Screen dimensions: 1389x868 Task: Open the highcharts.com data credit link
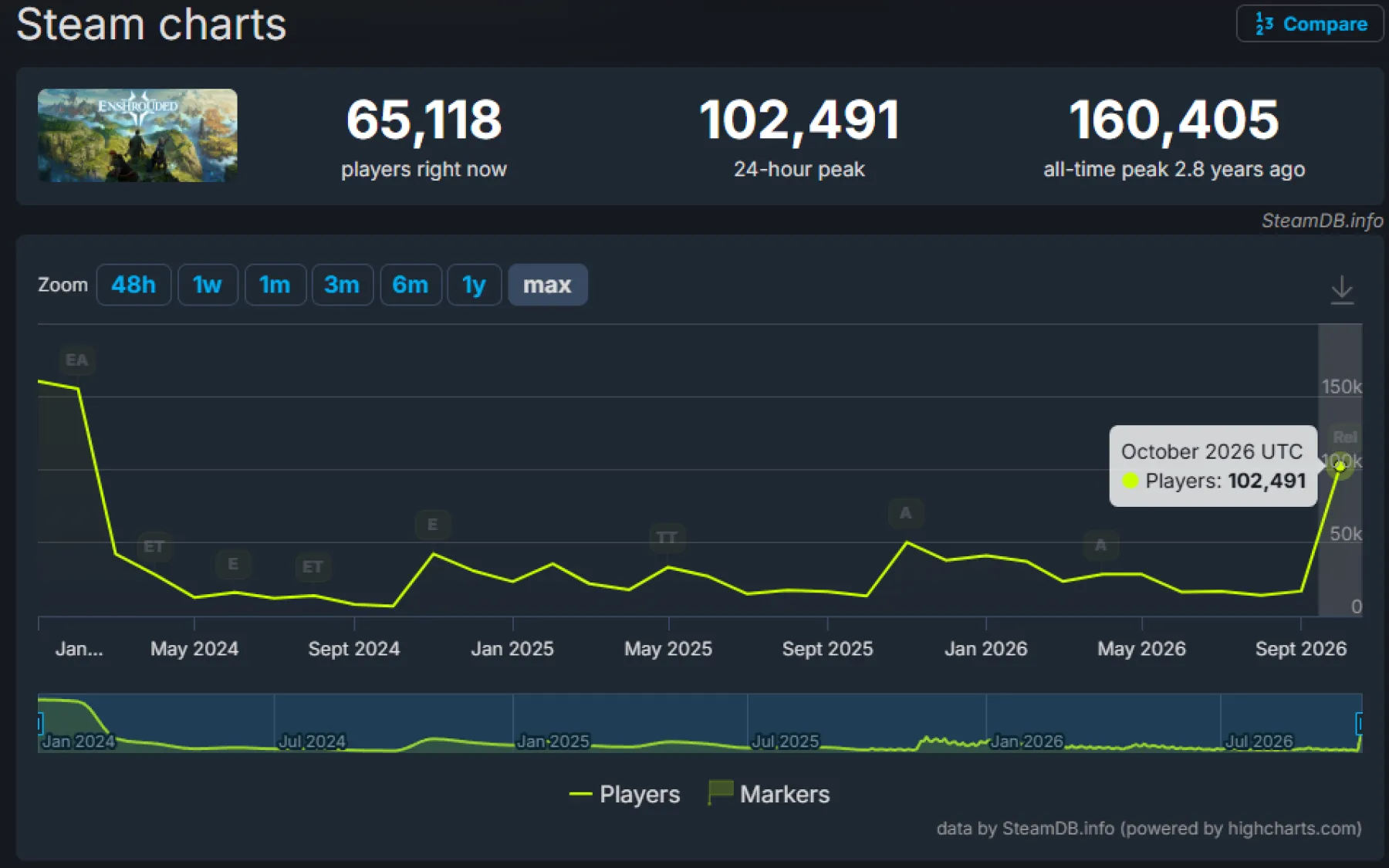click(x=1148, y=828)
